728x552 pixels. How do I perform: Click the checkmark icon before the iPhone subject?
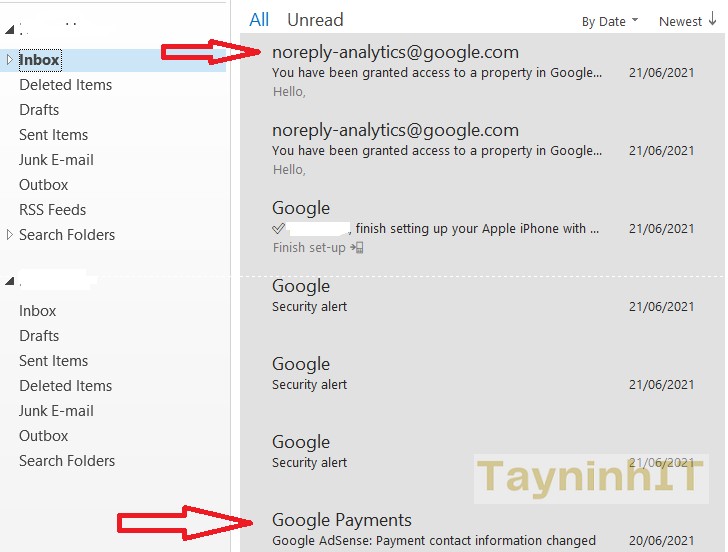click(279, 229)
